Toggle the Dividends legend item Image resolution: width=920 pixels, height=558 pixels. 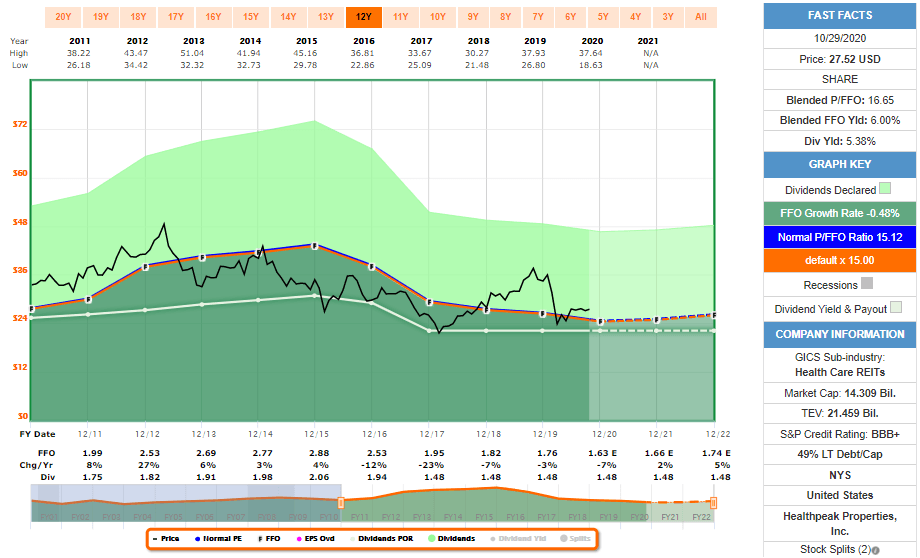[x=452, y=539]
